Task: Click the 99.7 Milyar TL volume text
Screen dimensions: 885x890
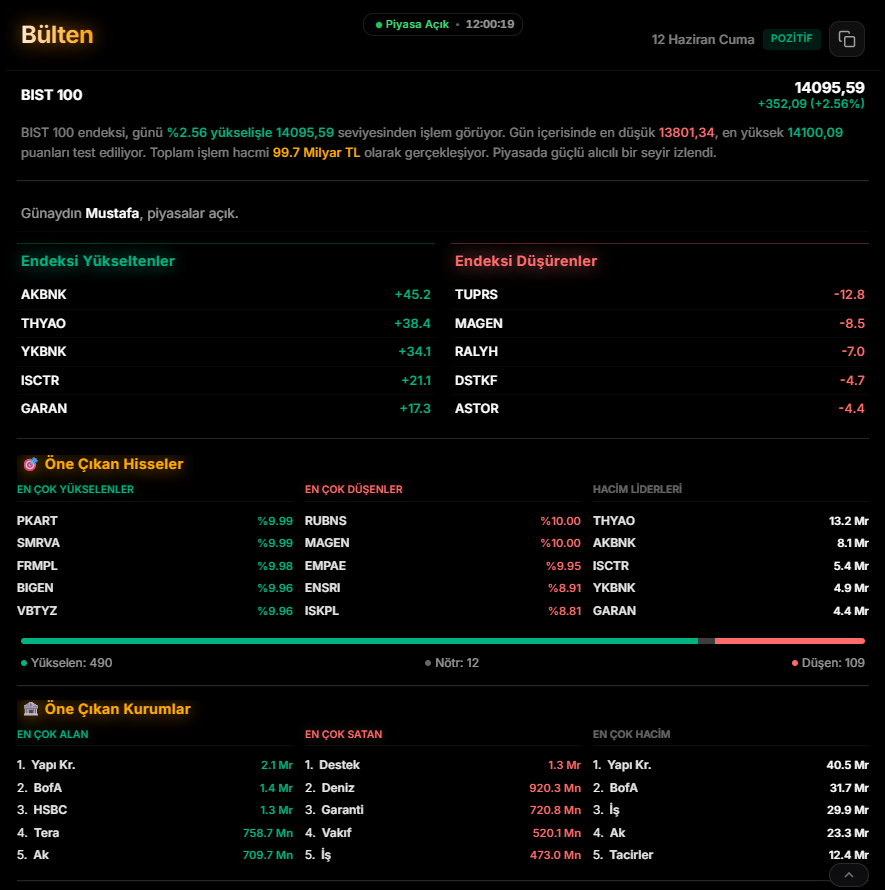Action: (316, 153)
